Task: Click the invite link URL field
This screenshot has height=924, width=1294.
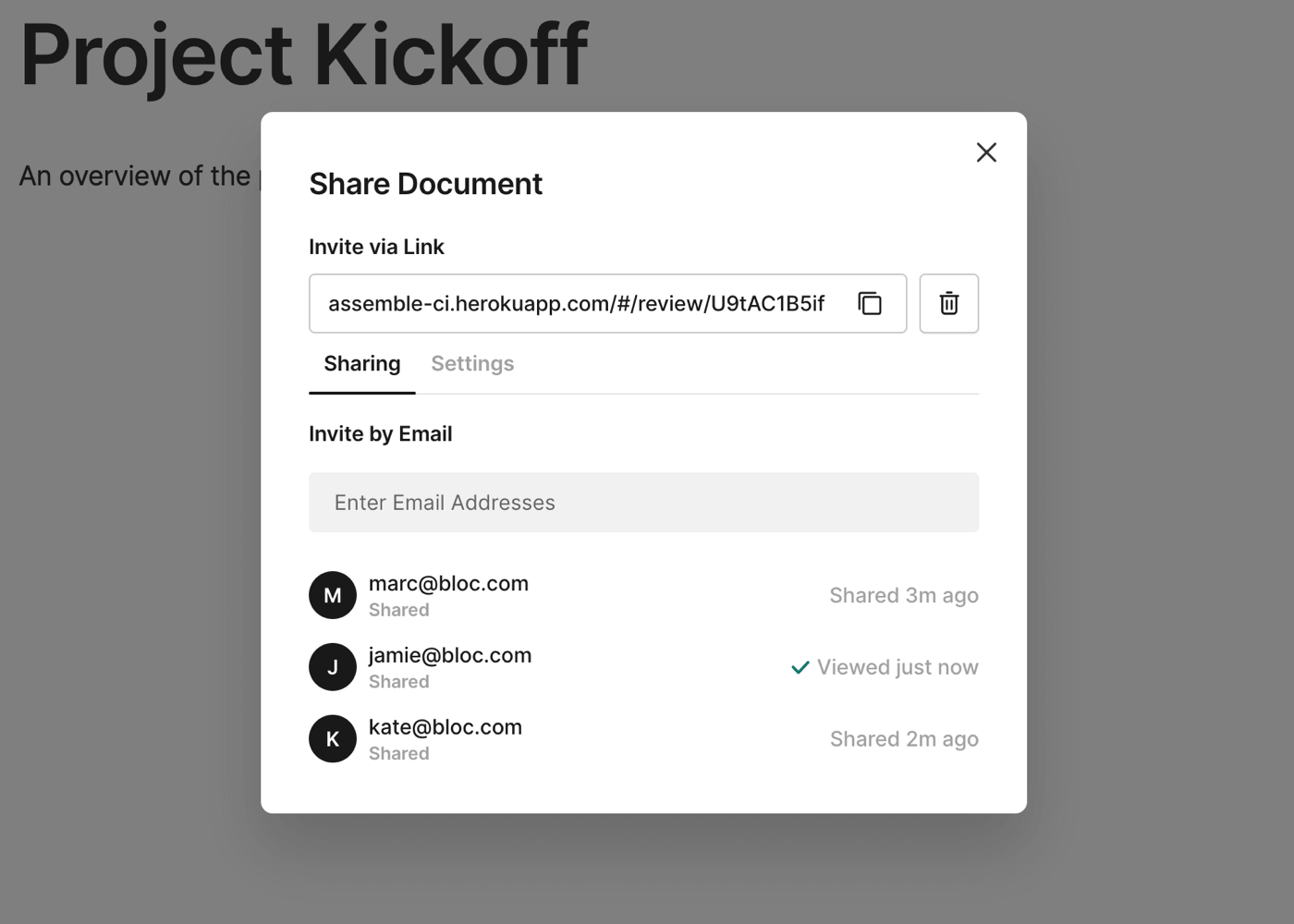Action: point(577,304)
